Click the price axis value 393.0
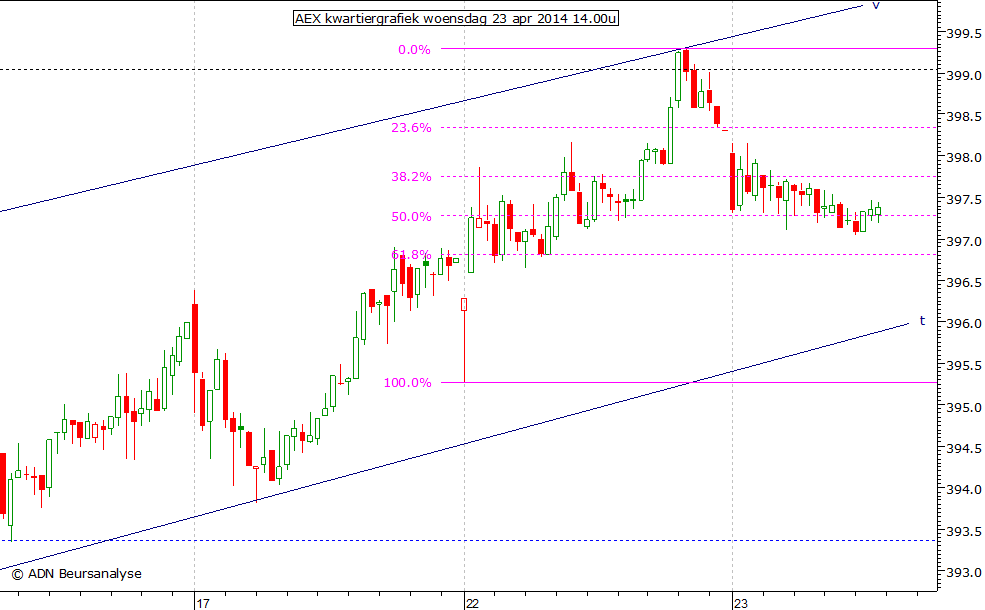This screenshot has height=610, width=985. [964, 573]
